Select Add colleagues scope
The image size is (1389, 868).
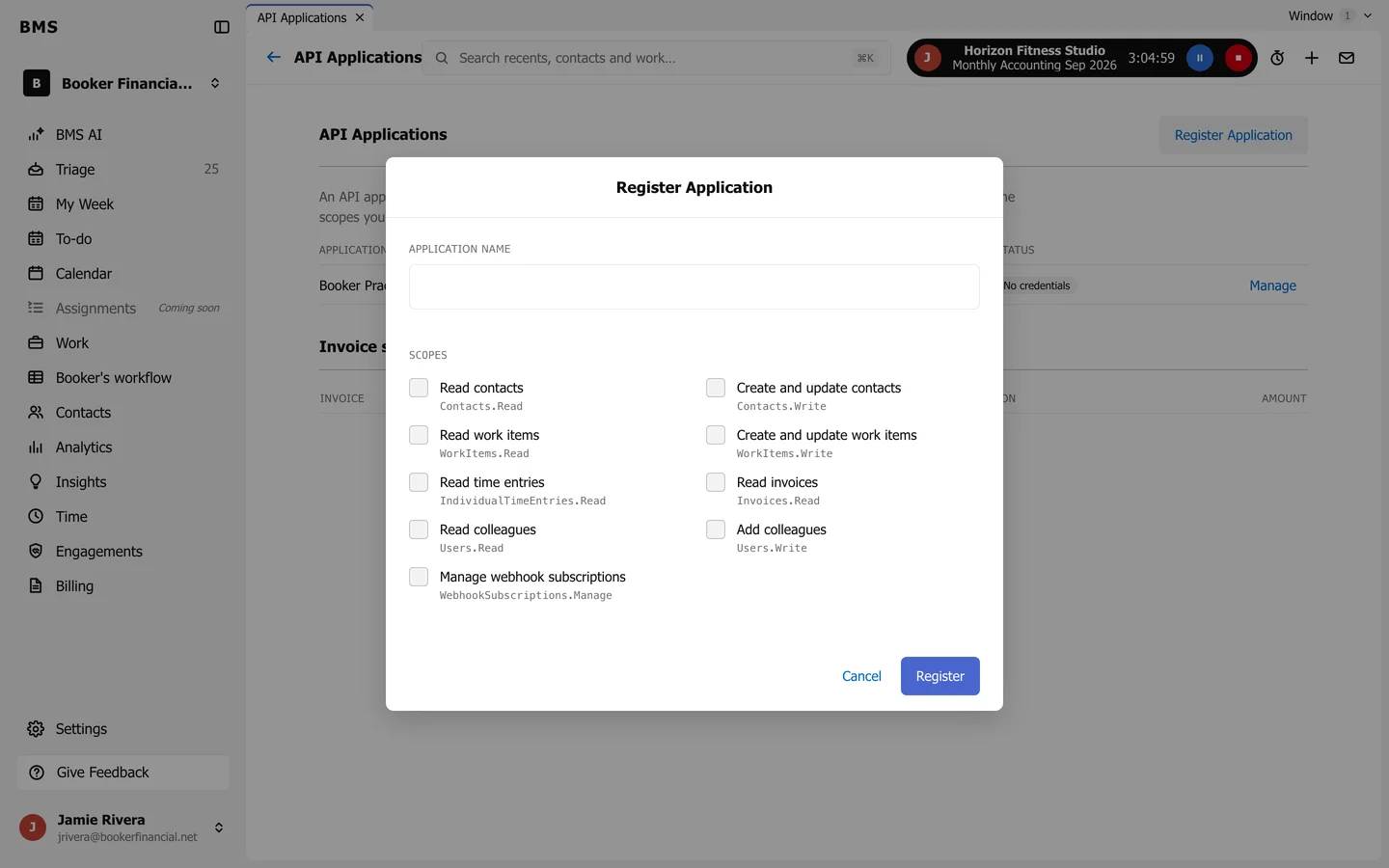(716, 529)
